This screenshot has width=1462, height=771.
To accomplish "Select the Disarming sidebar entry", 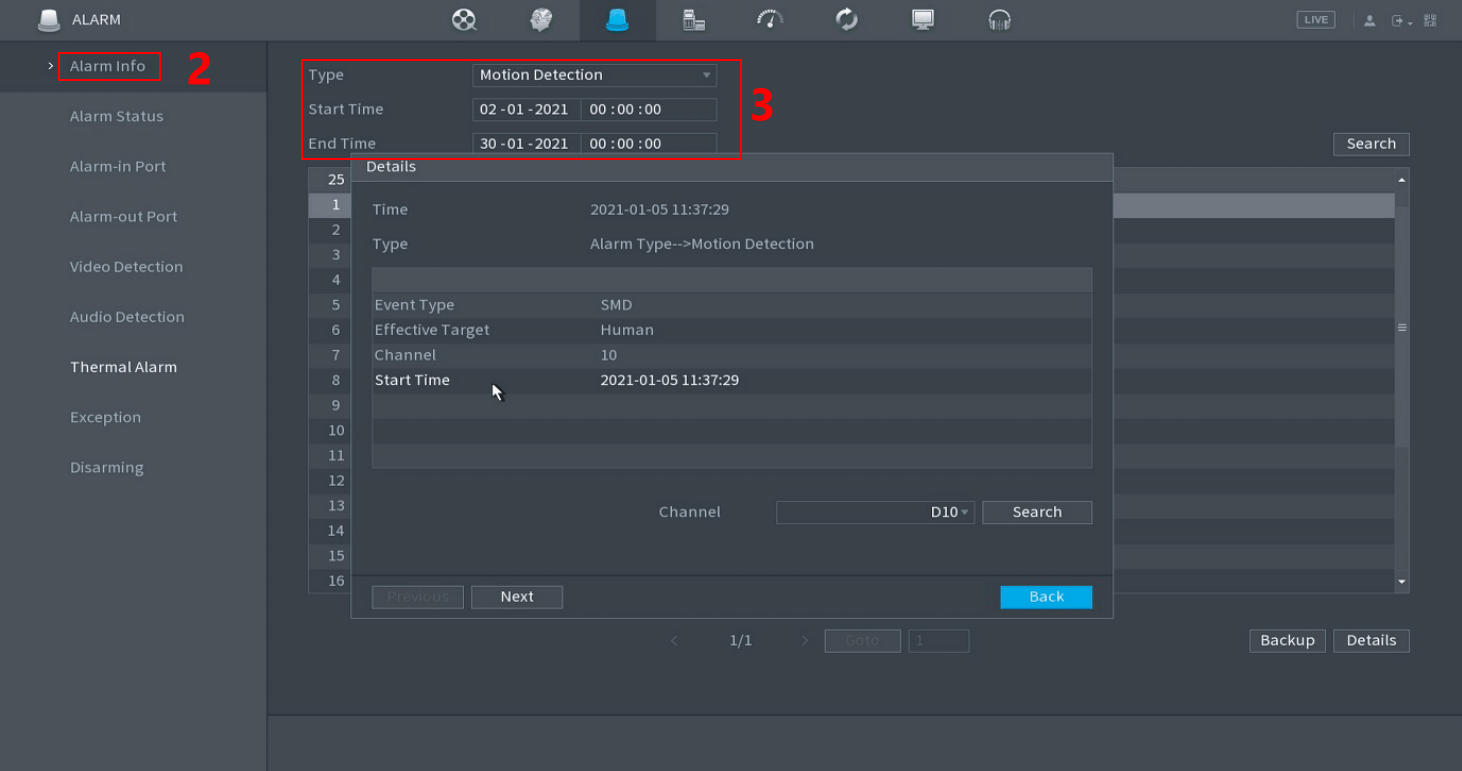I will [x=106, y=467].
